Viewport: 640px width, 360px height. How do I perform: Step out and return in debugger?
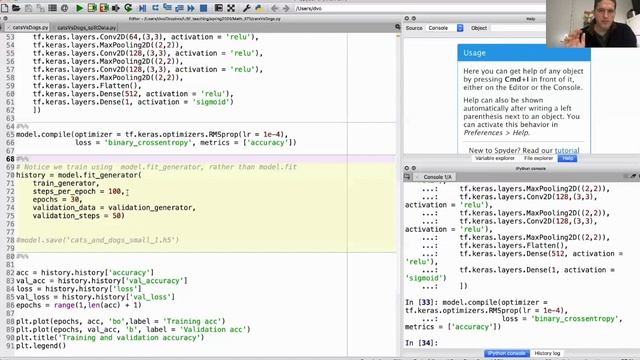pos(179,8)
